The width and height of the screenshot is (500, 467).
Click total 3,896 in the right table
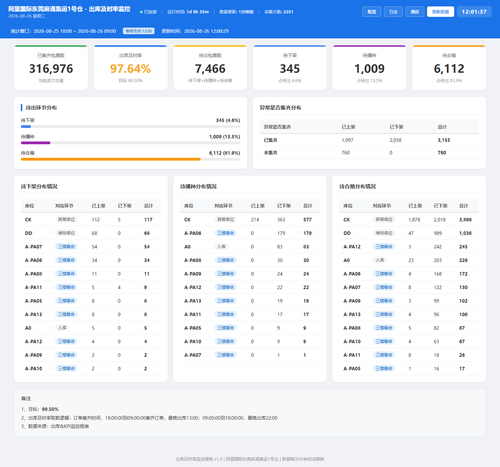[x=465, y=220]
